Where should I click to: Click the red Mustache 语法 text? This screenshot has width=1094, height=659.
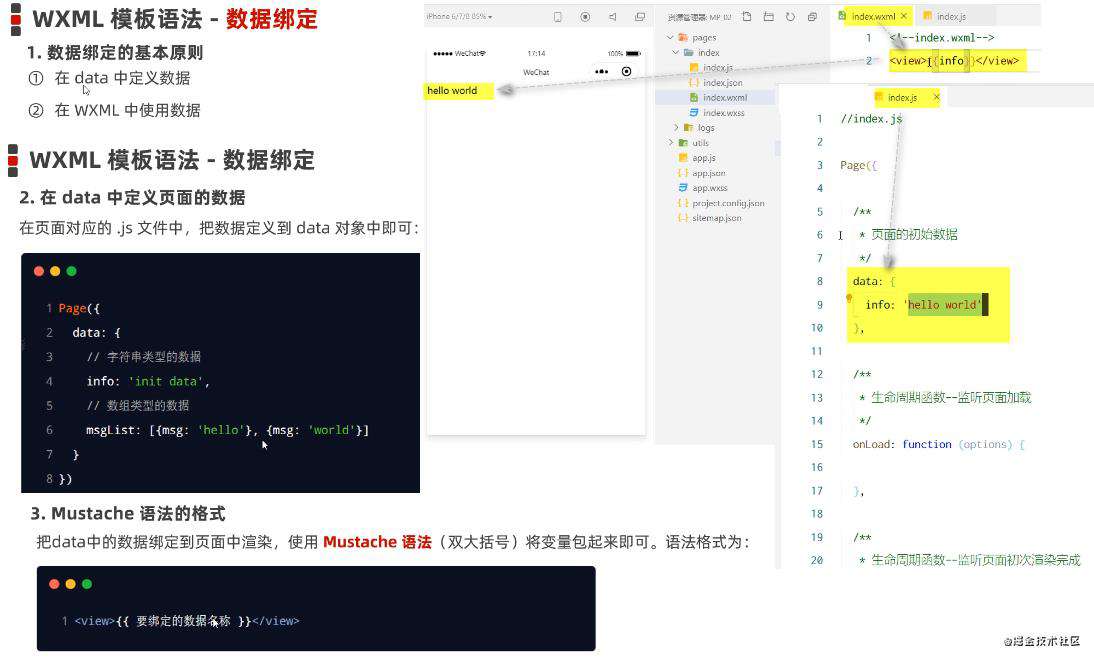pos(377,542)
